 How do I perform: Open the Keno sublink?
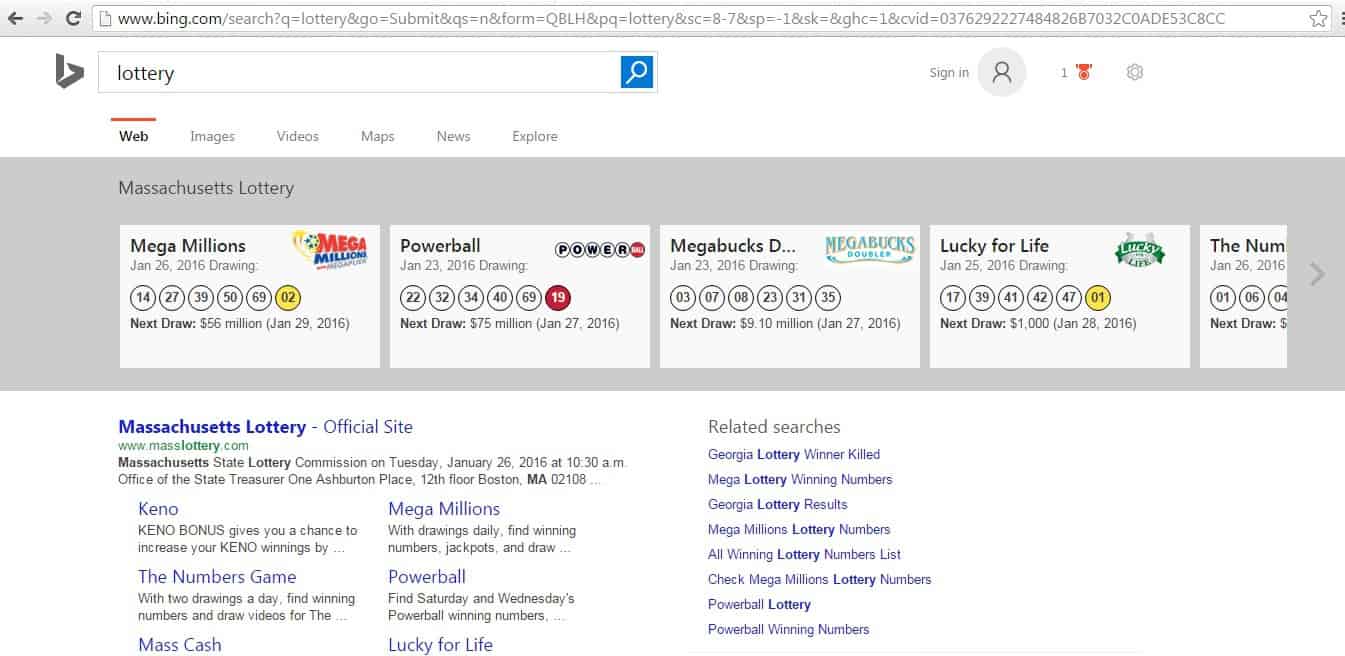point(158,509)
